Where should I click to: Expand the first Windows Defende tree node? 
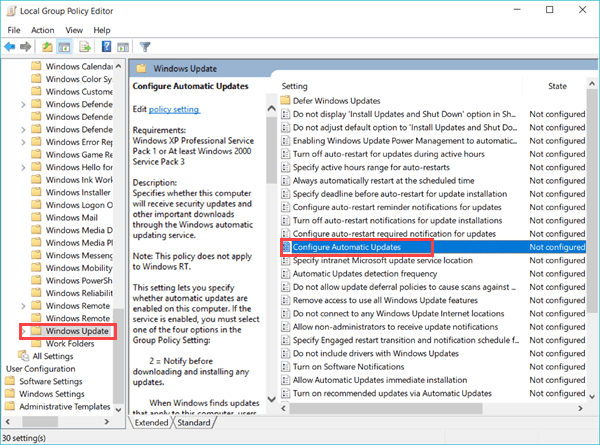(23, 104)
